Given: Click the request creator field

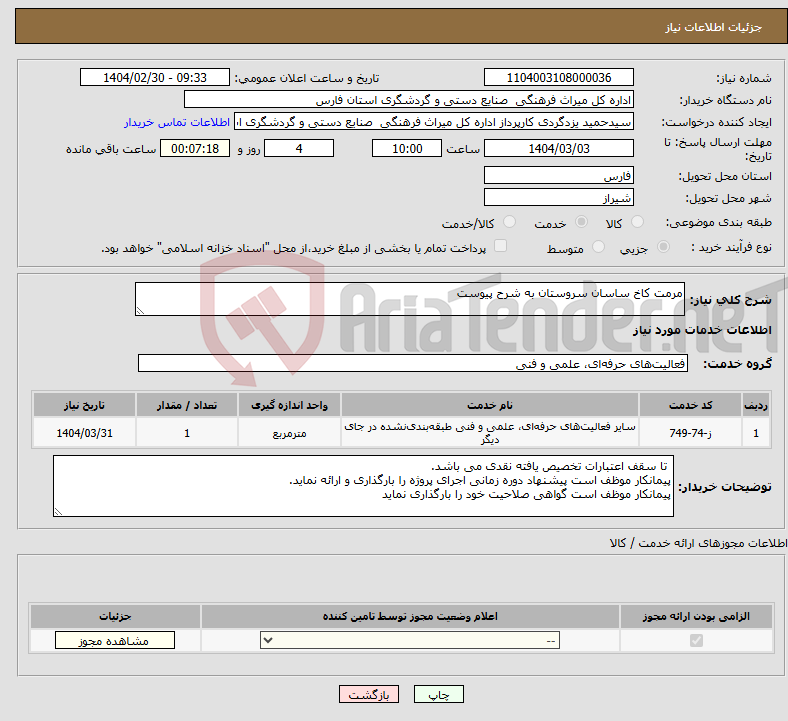Looking at the screenshot, I should (x=434, y=122).
